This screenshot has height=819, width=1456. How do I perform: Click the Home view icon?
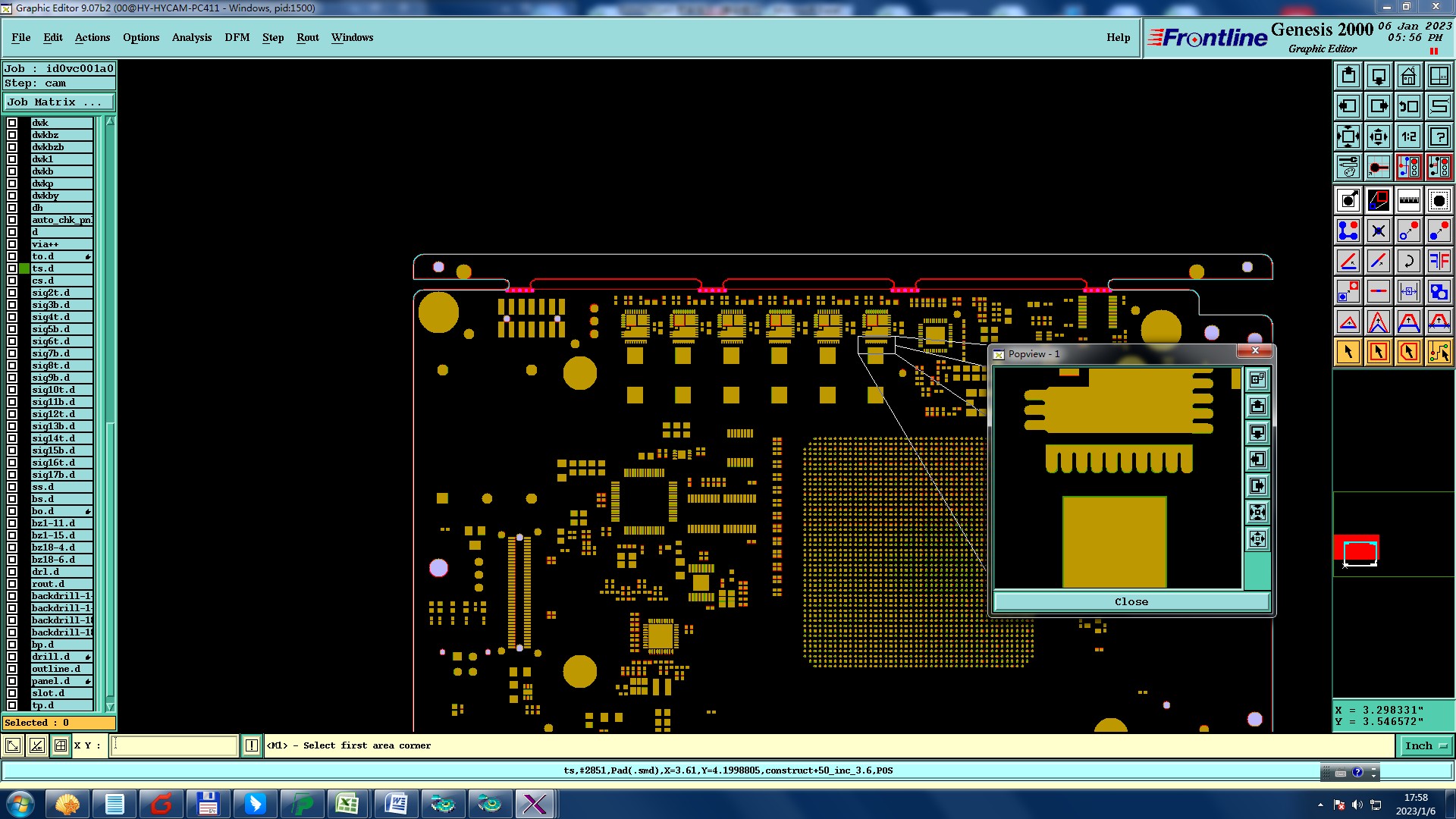pyautogui.click(x=1408, y=76)
